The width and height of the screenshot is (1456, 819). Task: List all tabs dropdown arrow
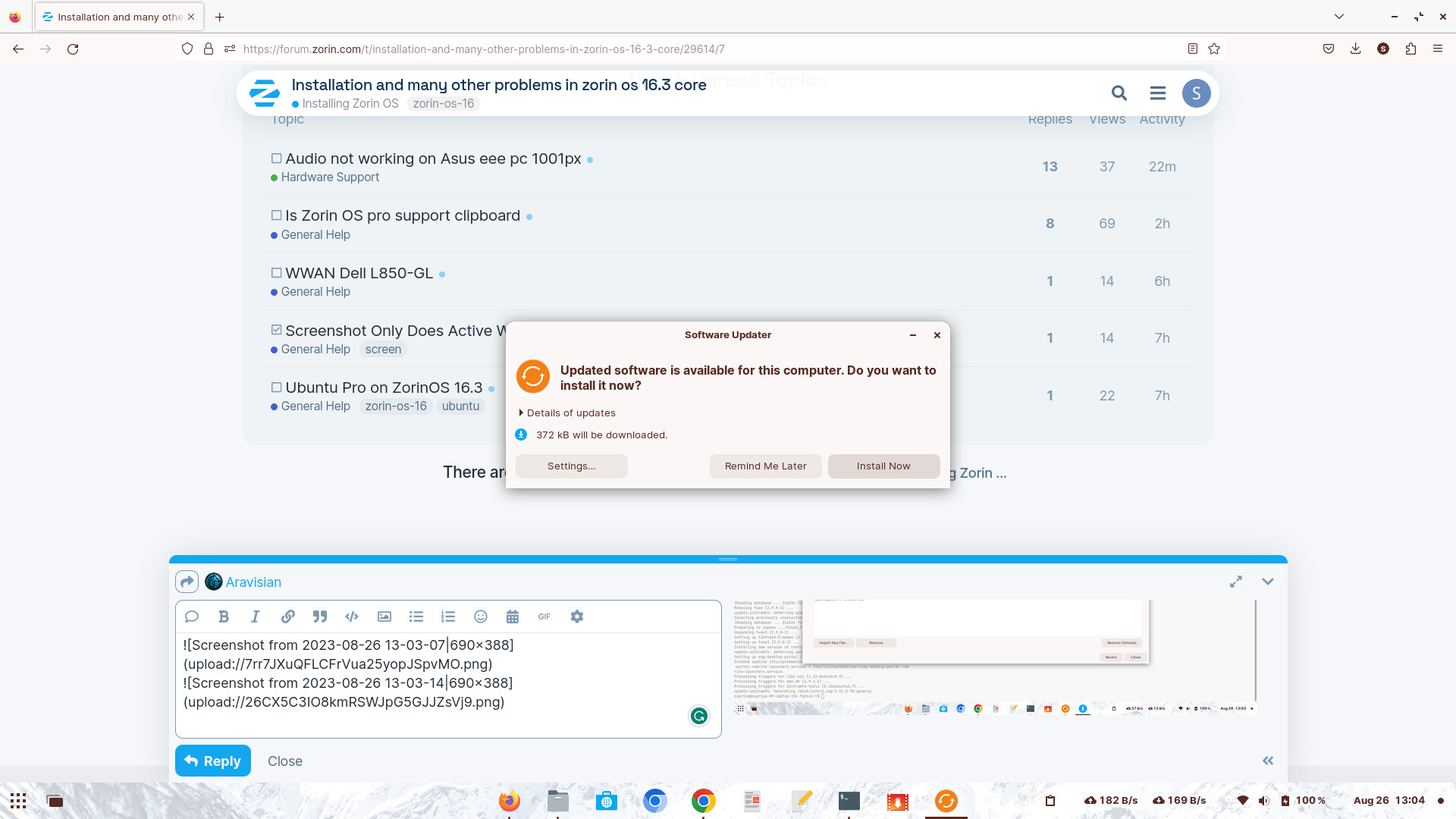(x=1339, y=17)
